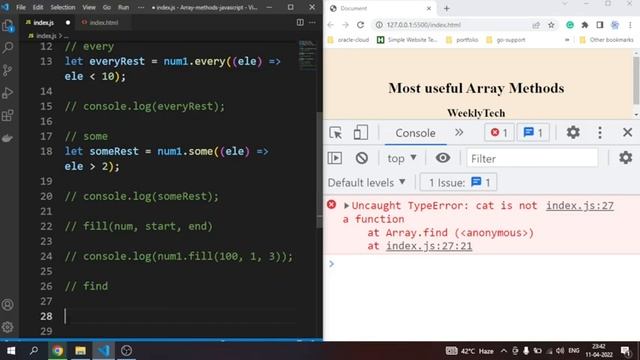The width and height of the screenshot is (640, 360).
Task: Open the DevTools customize three-dot menu
Action: pyautogui.click(x=600, y=132)
